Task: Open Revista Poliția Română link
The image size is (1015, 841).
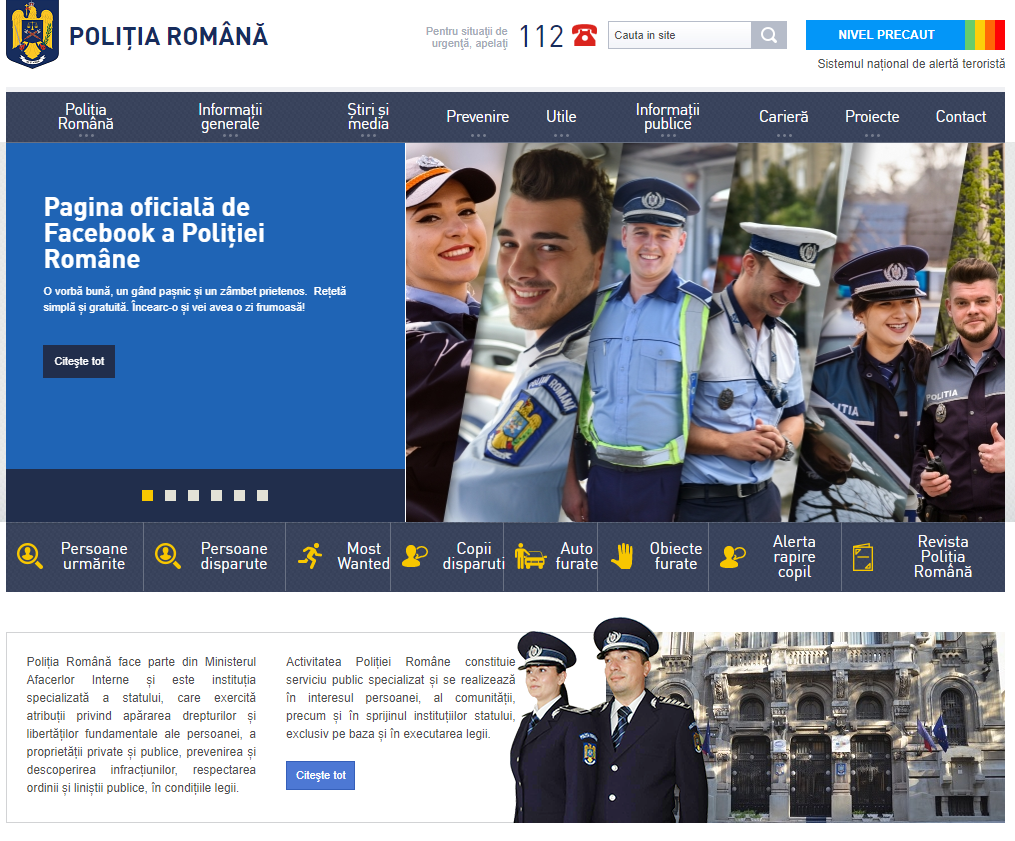Action: coord(942,557)
